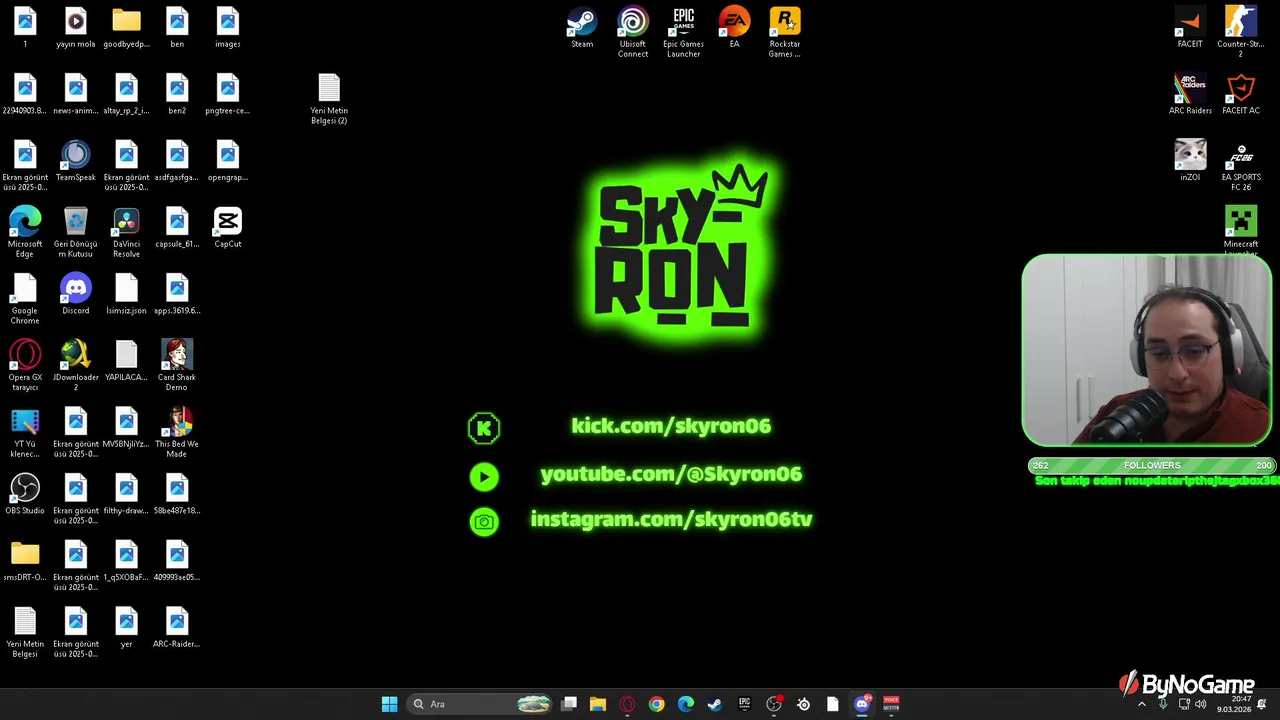Select the EA SPORTS FC 26 shortcut

1241,166
